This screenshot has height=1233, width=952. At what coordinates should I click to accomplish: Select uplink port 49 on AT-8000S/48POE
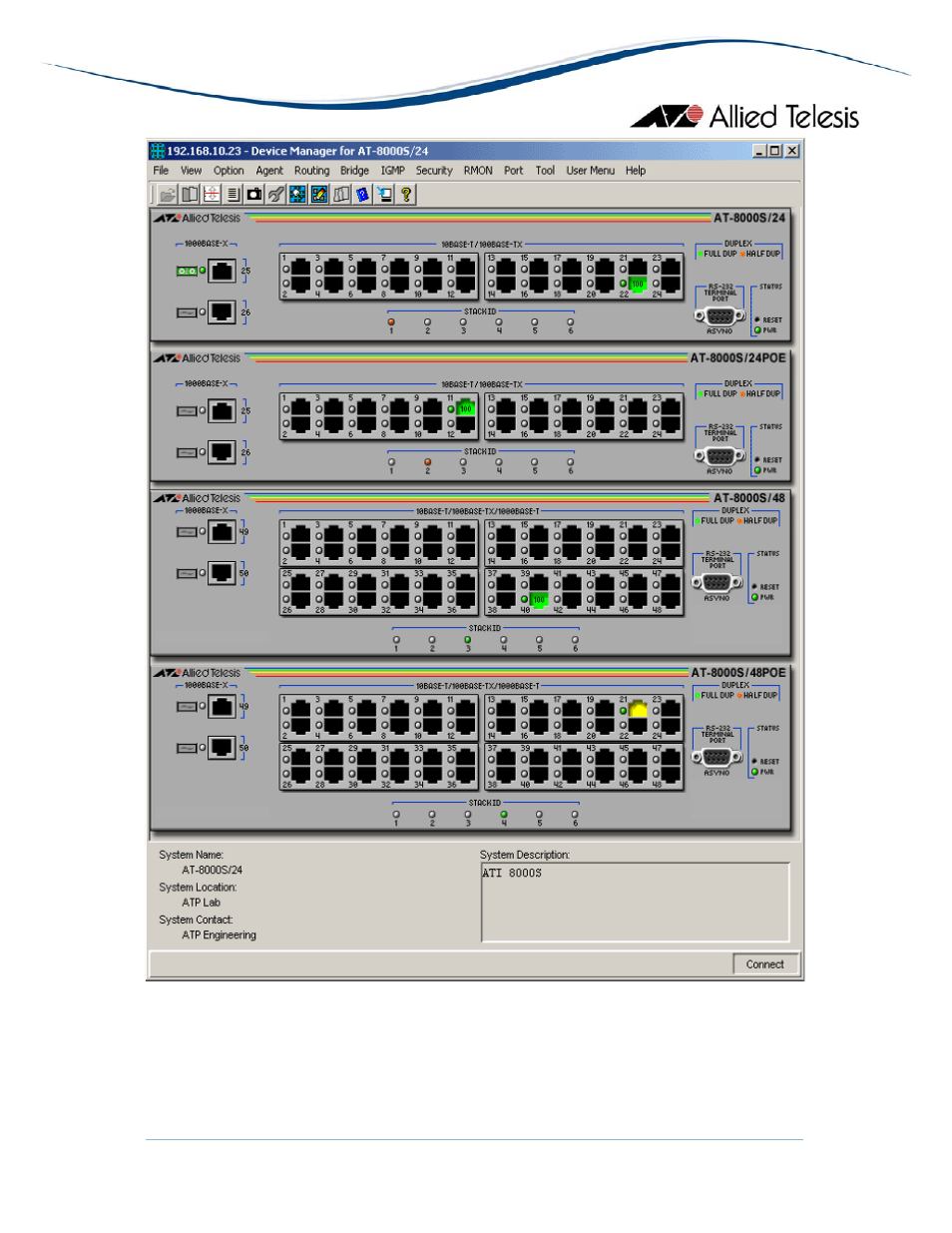click(223, 707)
